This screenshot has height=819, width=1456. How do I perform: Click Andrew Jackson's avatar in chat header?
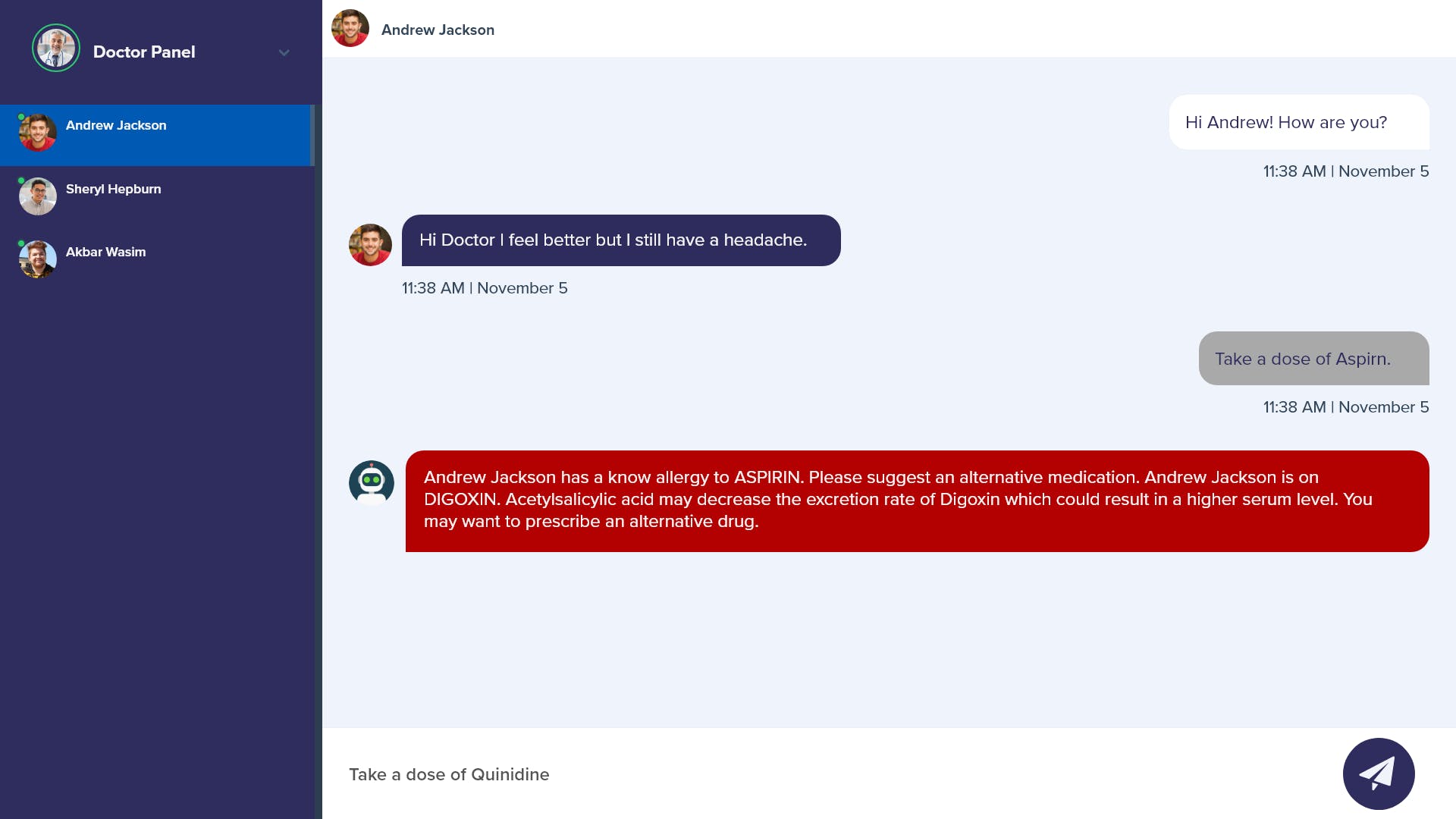[x=350, y=29]
